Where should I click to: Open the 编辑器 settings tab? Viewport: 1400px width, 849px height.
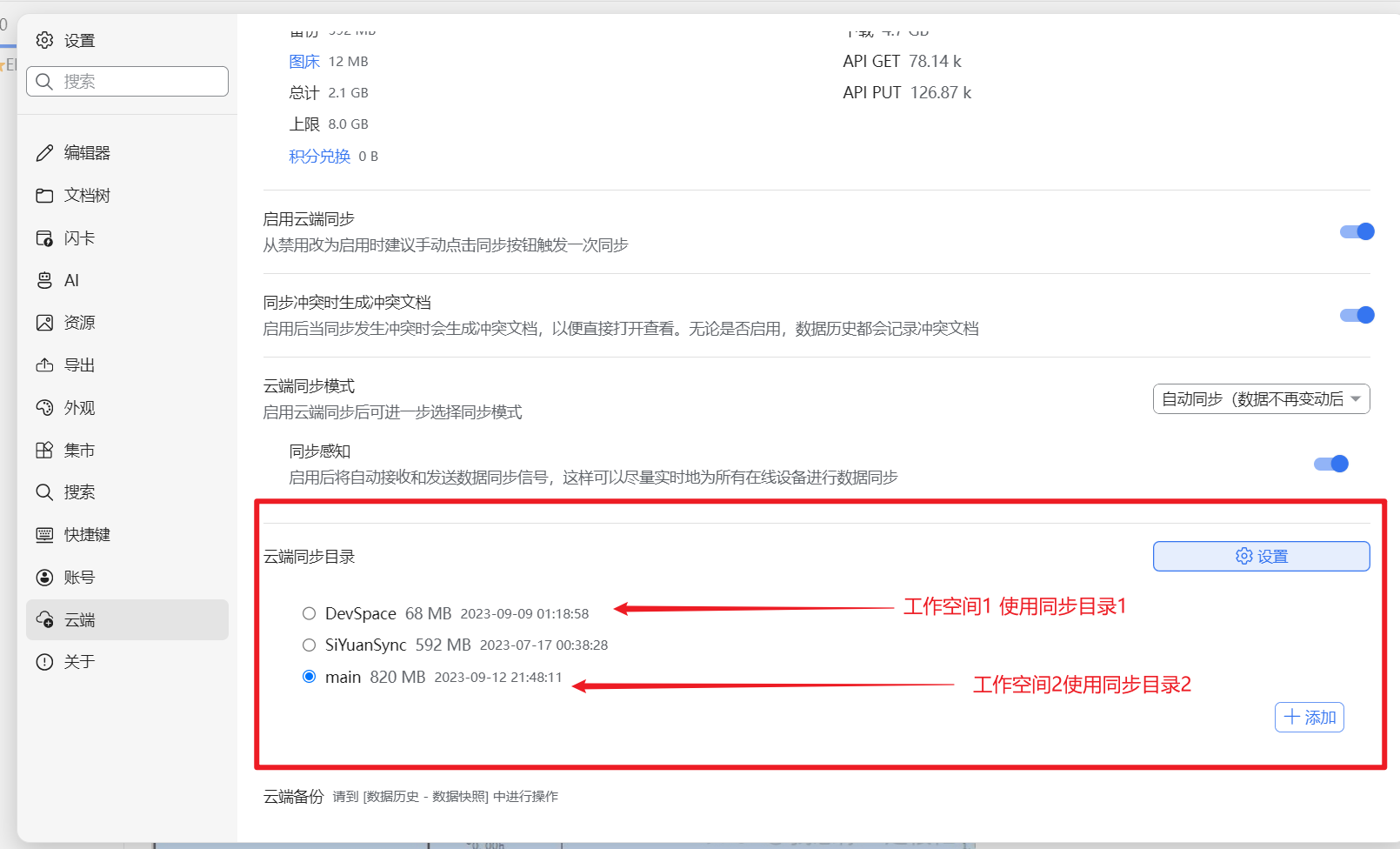[x=127, y=153]
